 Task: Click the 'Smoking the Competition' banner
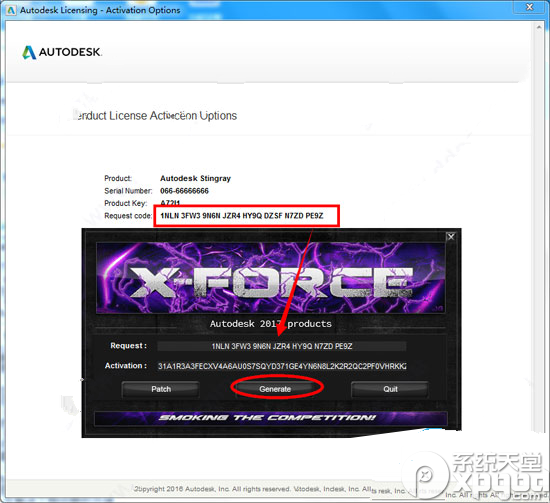271,418
